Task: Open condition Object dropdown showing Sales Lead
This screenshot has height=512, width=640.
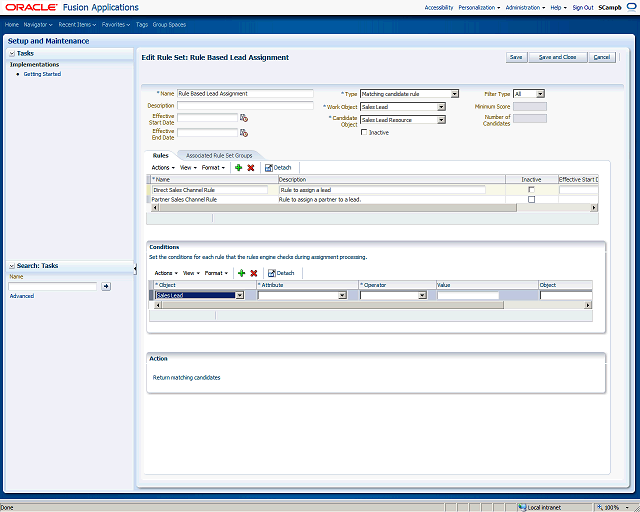Action: [240, 295]
